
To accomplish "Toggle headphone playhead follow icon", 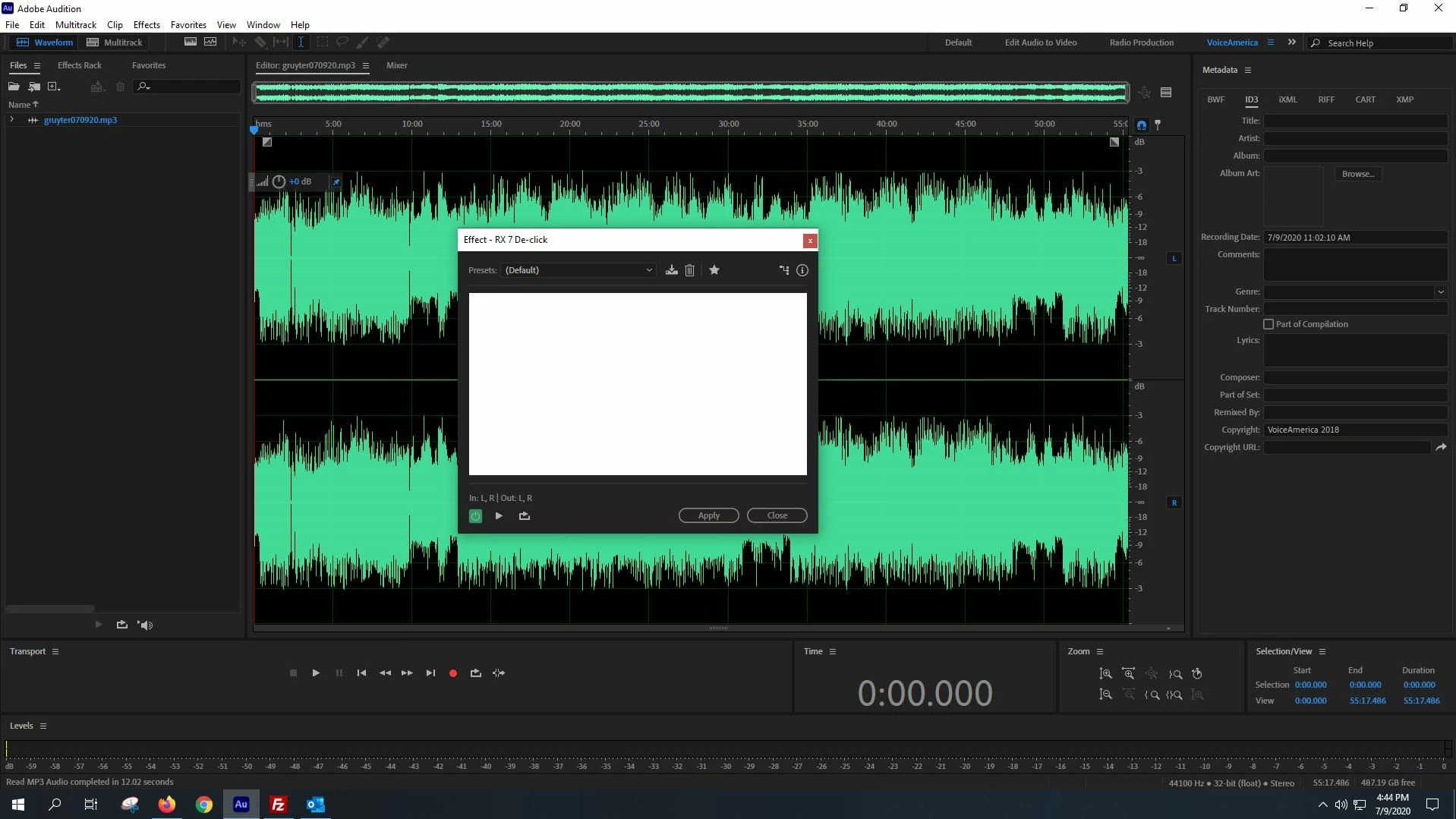I will pyautogui.click(x=1141, y=124).
